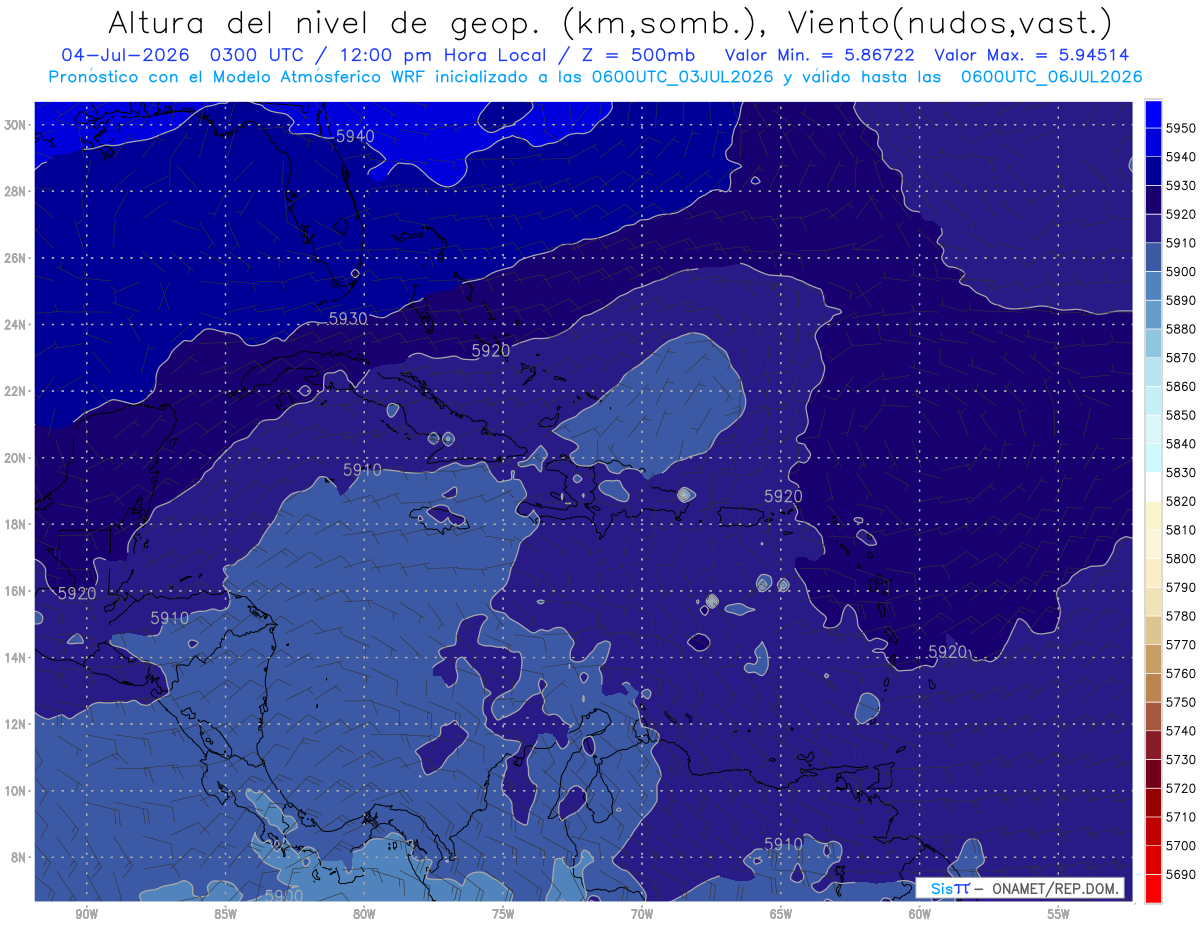Click the 12N latitude axis label
The image size is (1200, 927).
pyautogui.click(x=15, y=724)
